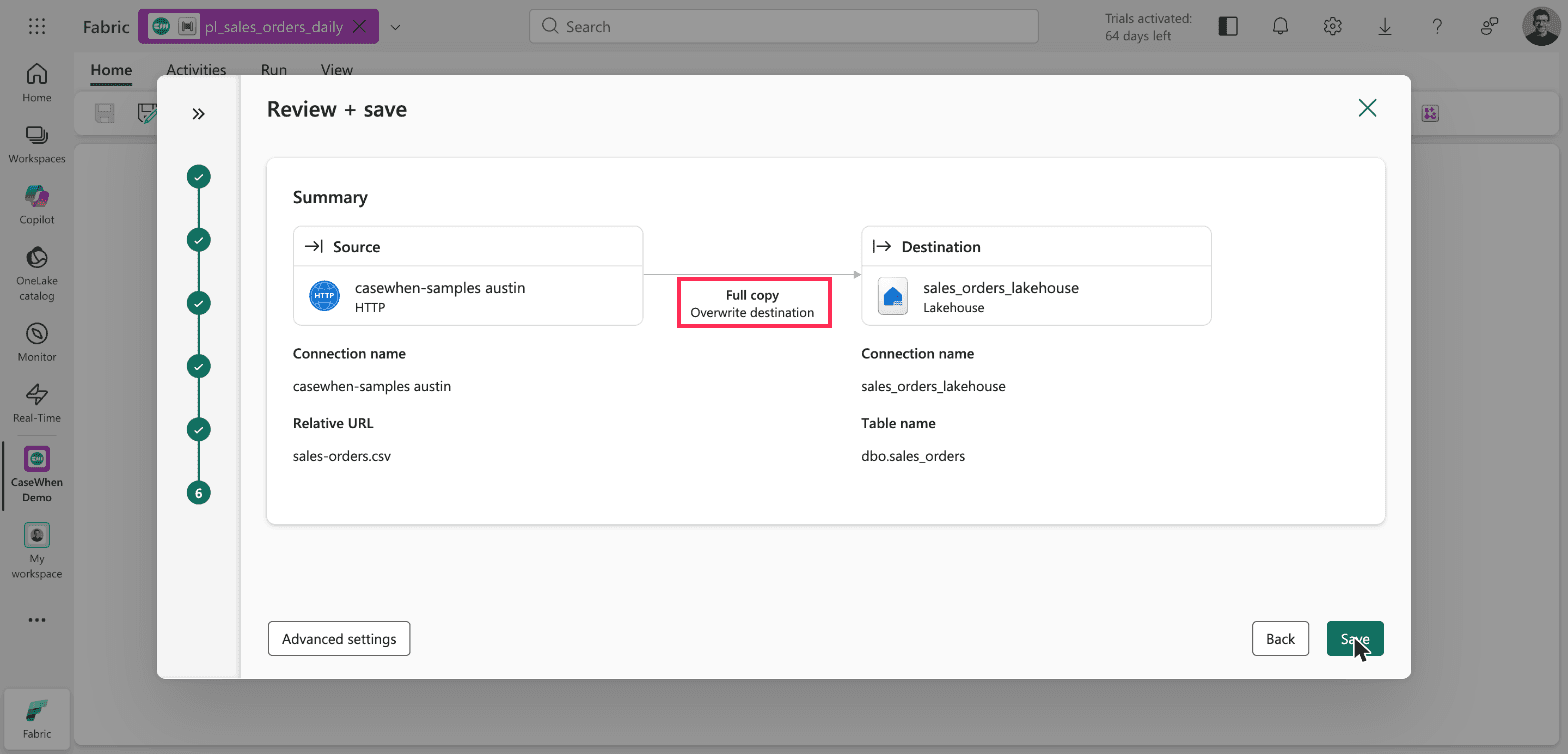Viewport: 1568px width, 754px height.
Task: Open Monitor hub in sidebar
Action: tap(37, 342)
